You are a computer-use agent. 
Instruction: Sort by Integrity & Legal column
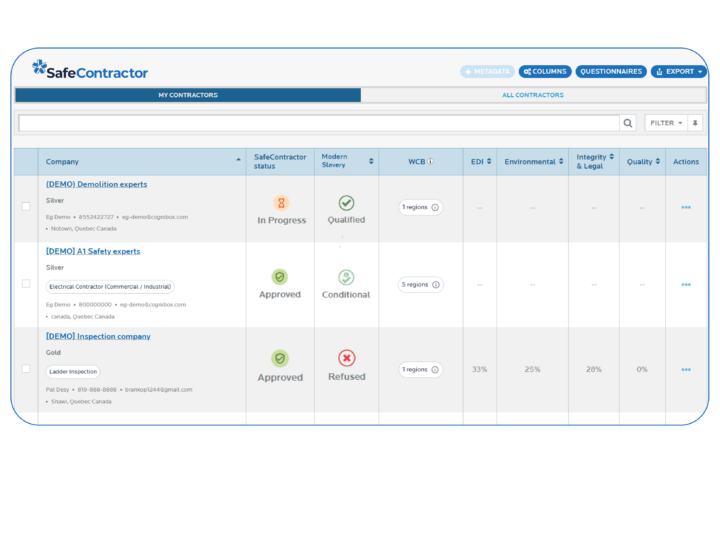pos(612,157)
